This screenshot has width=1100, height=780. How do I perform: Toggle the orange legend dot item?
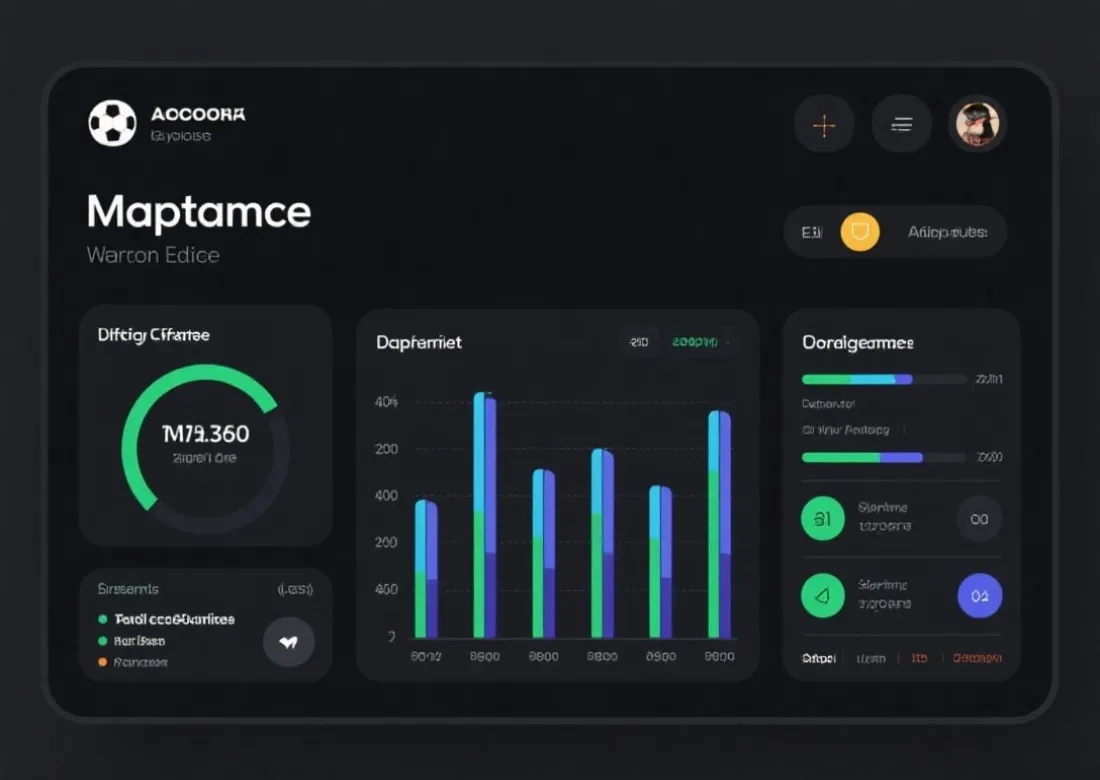pyautogui.click(x=103, y=662)
